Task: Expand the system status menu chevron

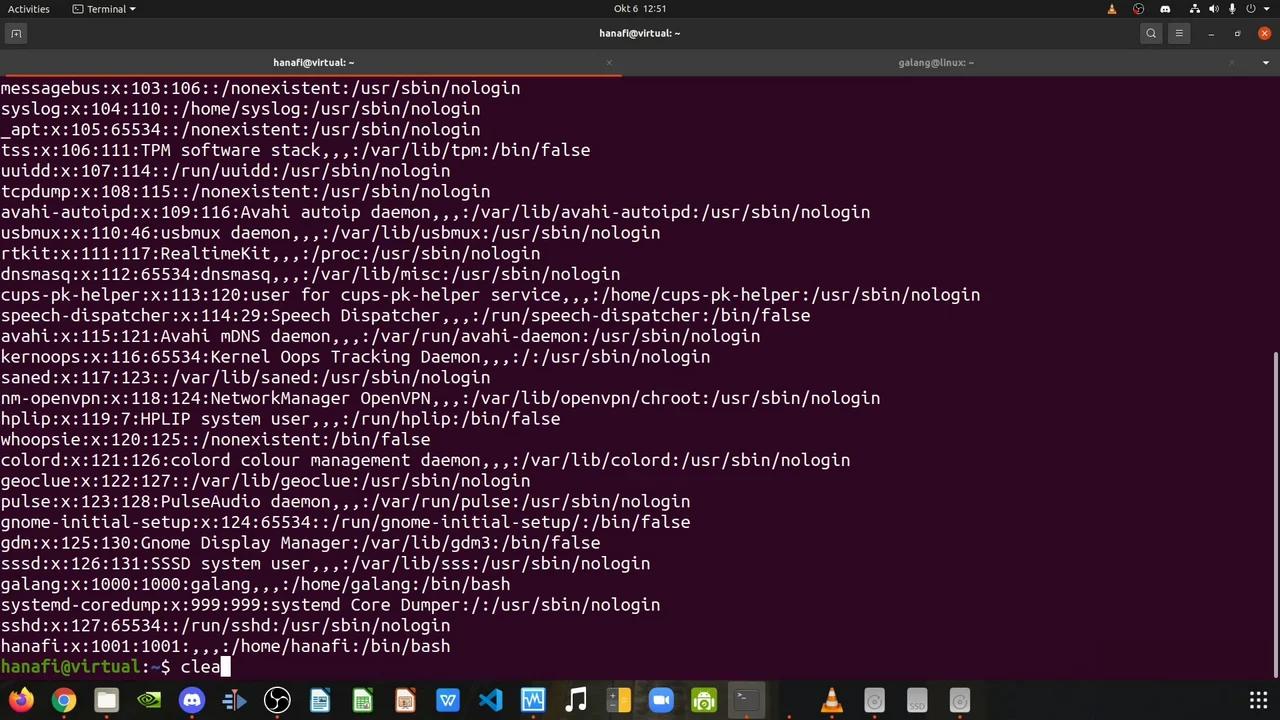Action: pos(1266,8)
